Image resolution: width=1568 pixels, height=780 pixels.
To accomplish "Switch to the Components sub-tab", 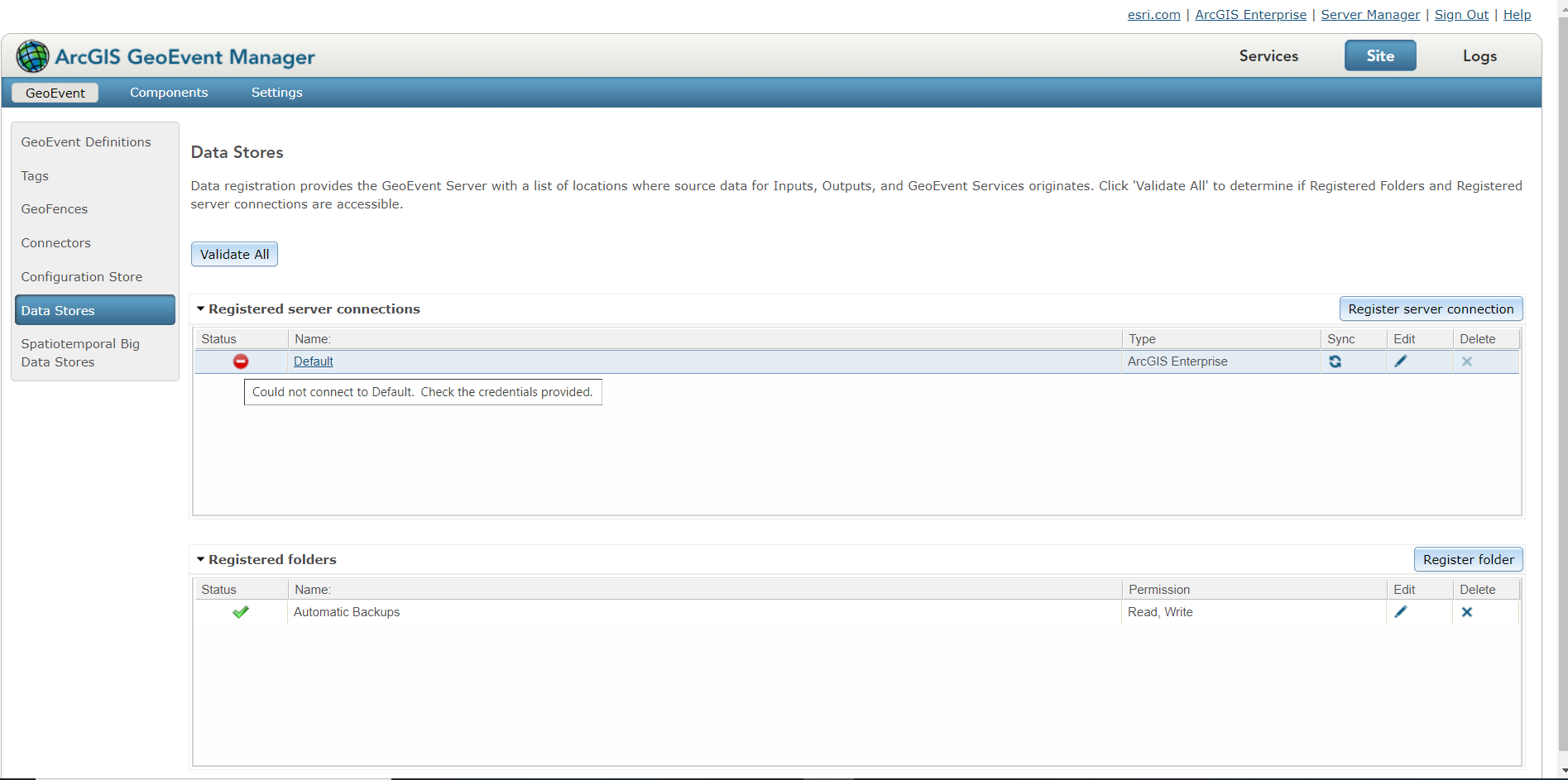I will coord(169,93).
